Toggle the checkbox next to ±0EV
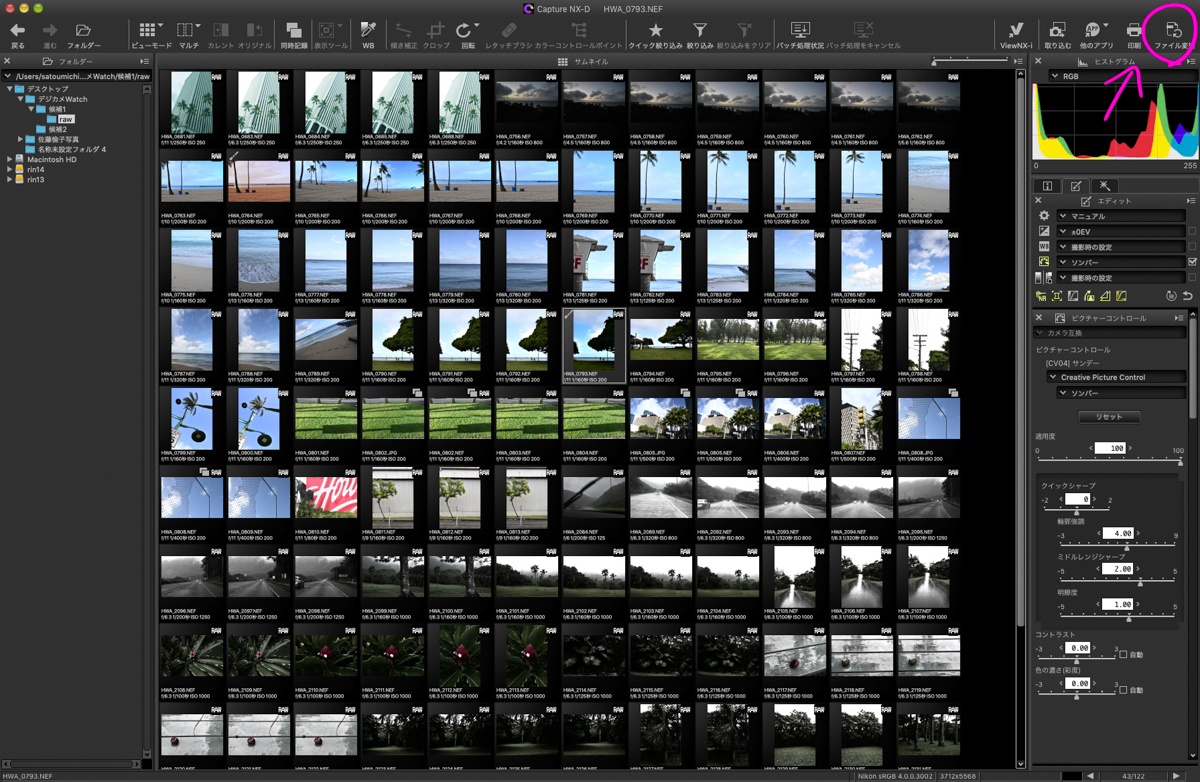Viewport: 1200px width, 782px height. click(1192, 231)
